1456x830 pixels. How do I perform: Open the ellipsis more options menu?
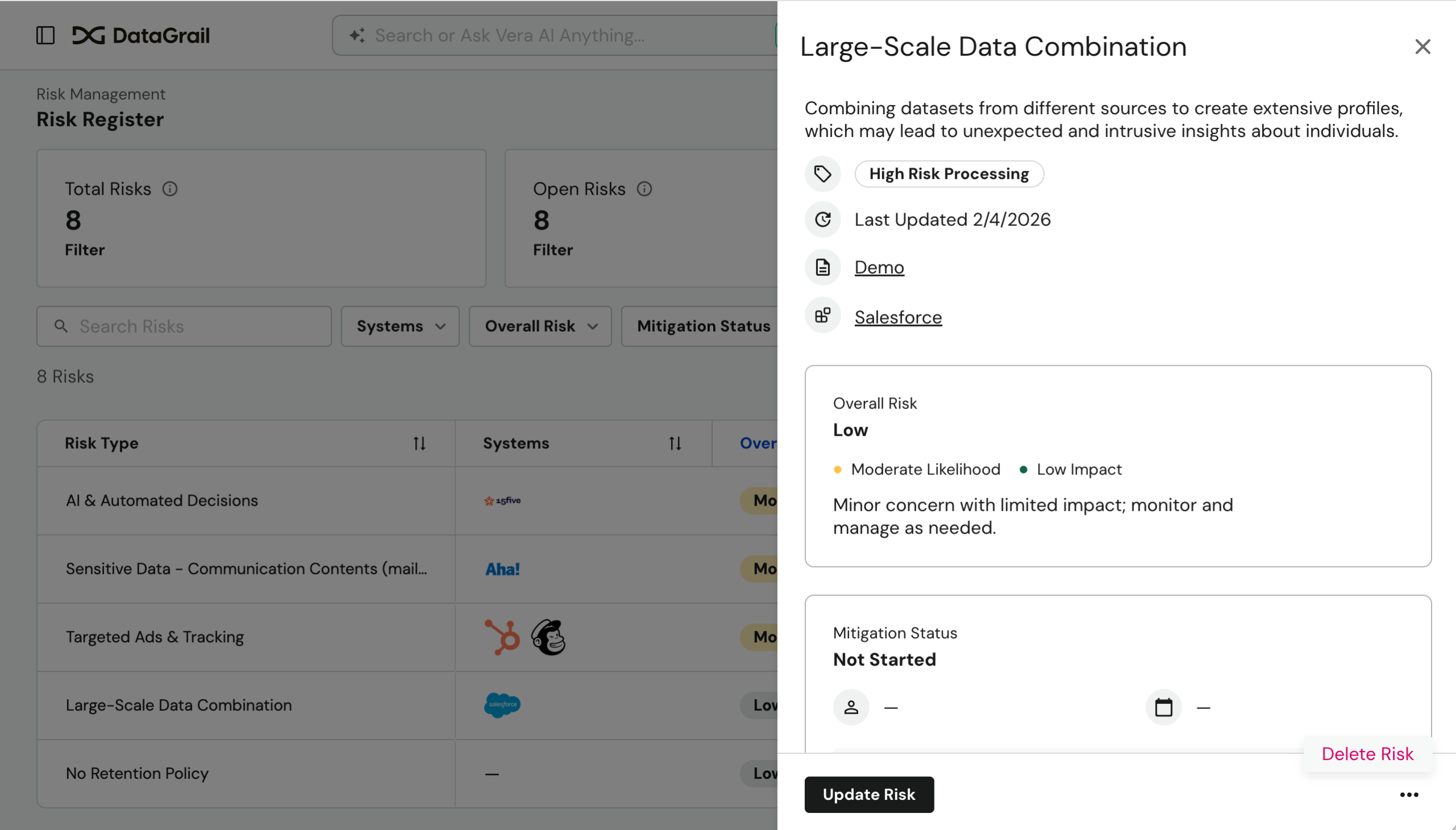pos(1409,794)
